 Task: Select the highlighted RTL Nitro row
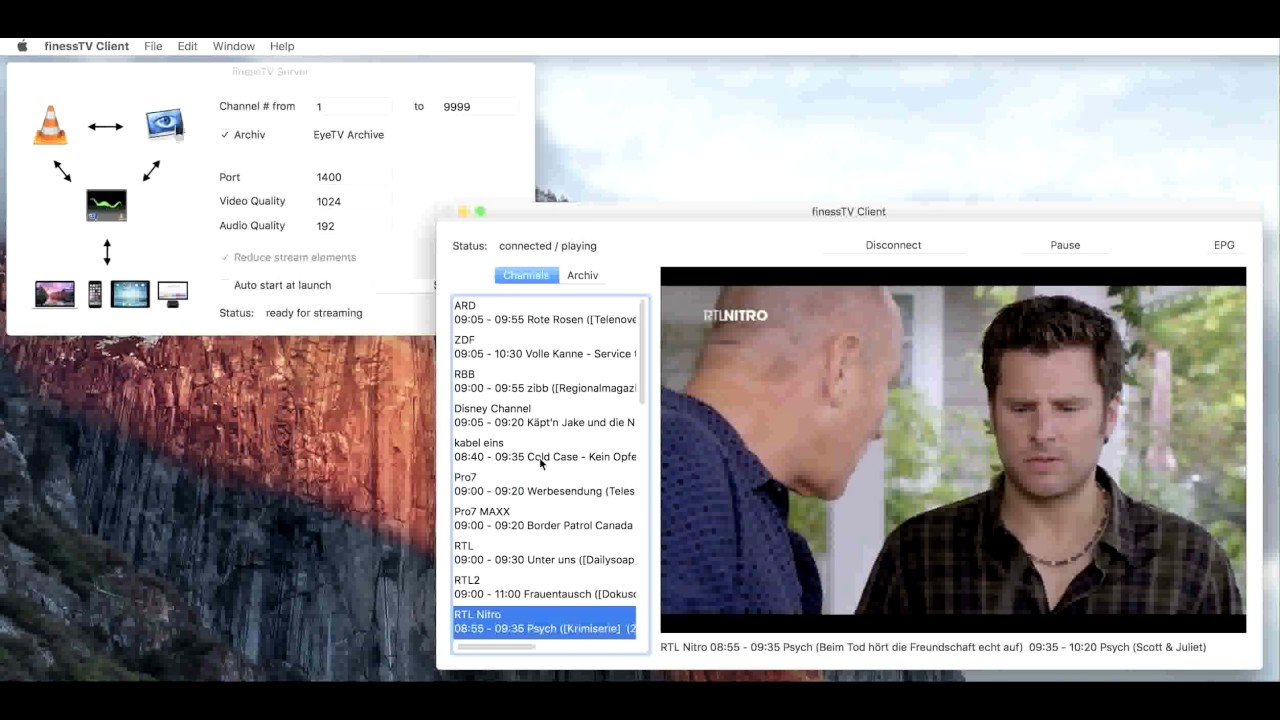545,622
